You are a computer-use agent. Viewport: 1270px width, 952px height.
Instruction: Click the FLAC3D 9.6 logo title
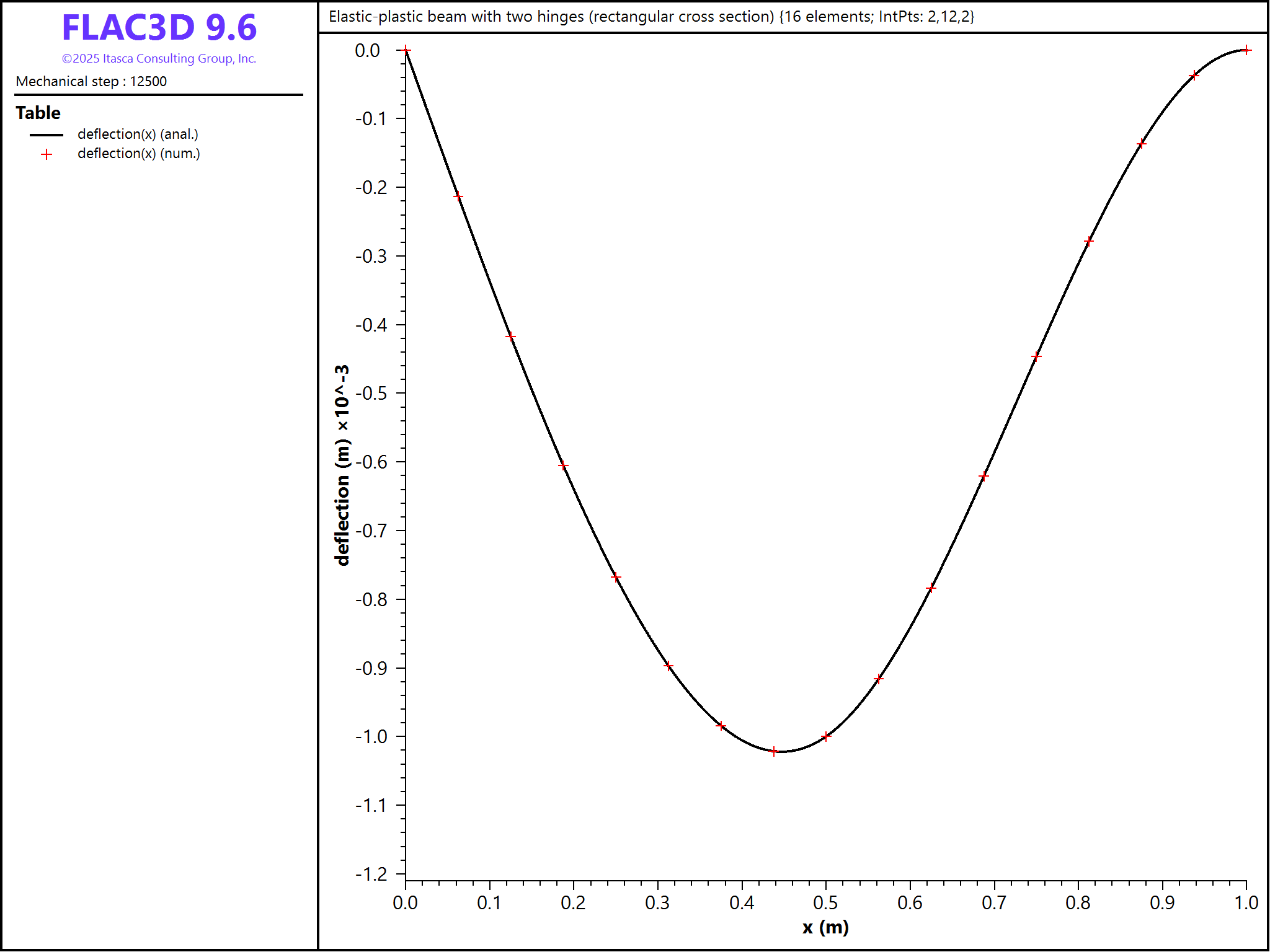click(x=159, y=28)
